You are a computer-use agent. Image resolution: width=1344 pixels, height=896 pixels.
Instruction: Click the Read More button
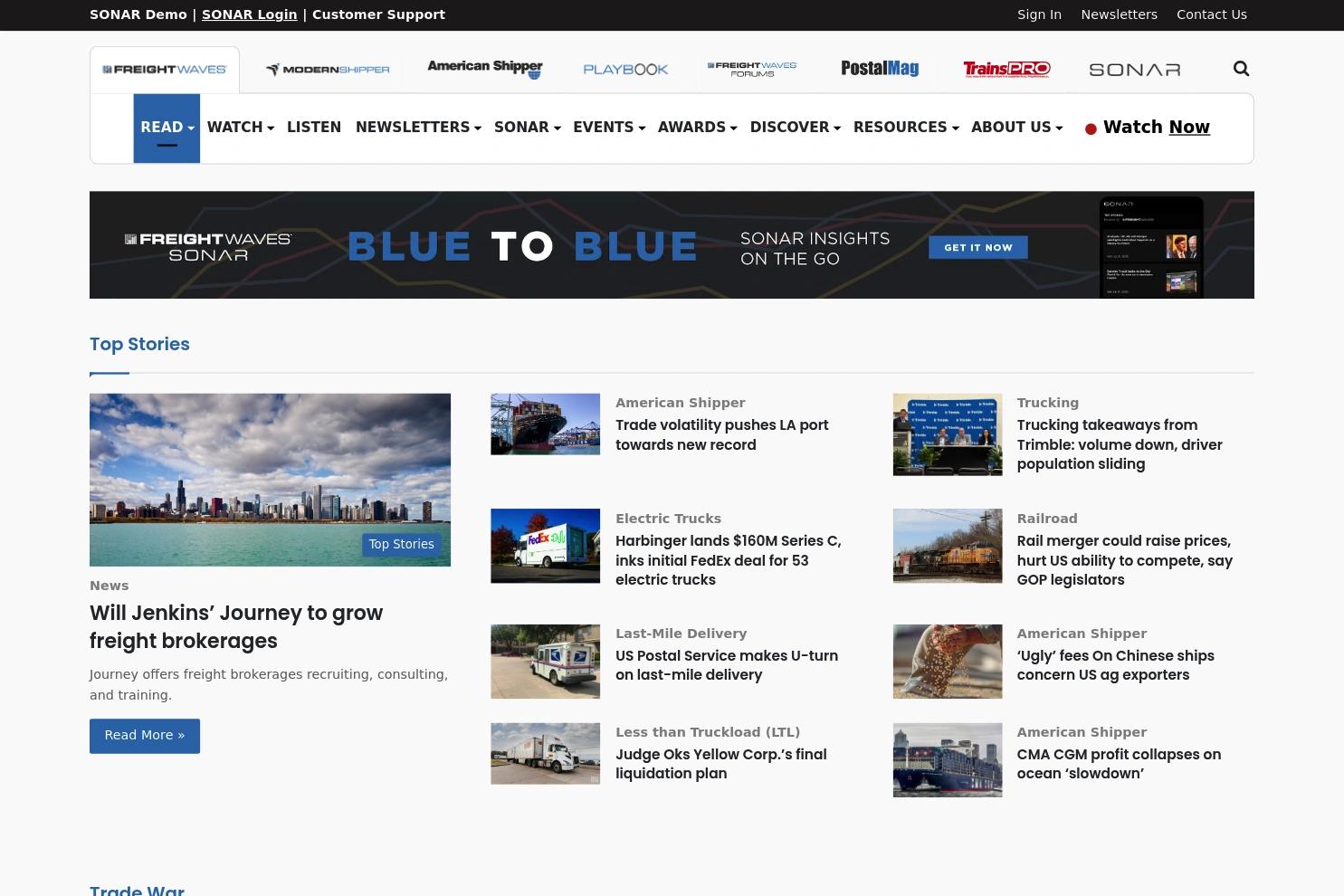pyautogui.click(x=145, y=736)
